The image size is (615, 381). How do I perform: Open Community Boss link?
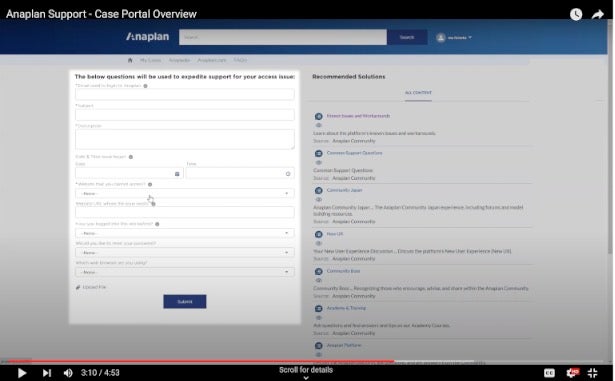[343, 271]
